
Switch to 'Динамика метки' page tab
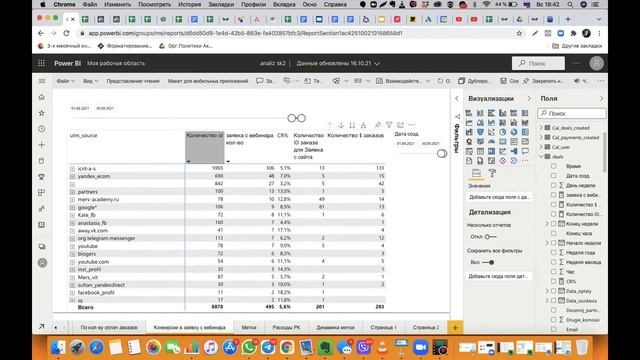pos(335,327)
